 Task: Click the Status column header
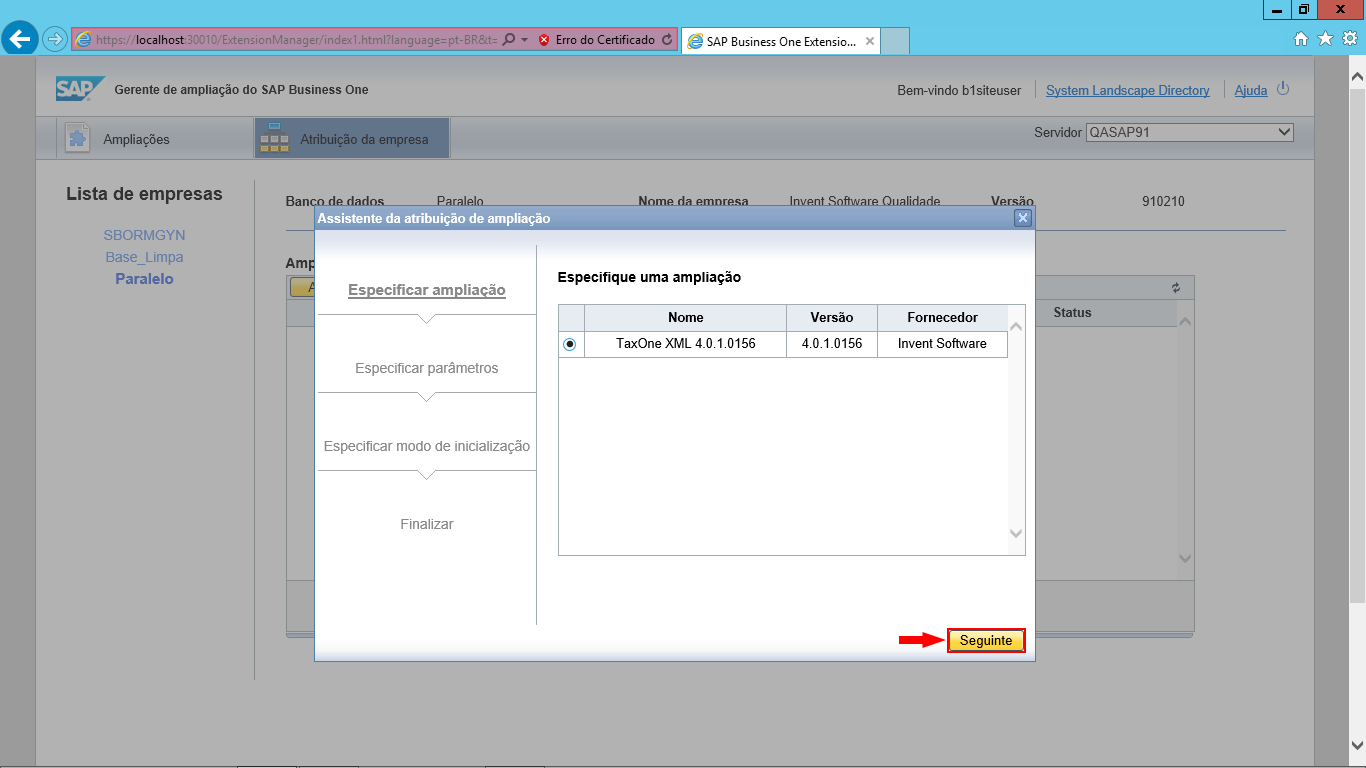(x=1072, y=313)
